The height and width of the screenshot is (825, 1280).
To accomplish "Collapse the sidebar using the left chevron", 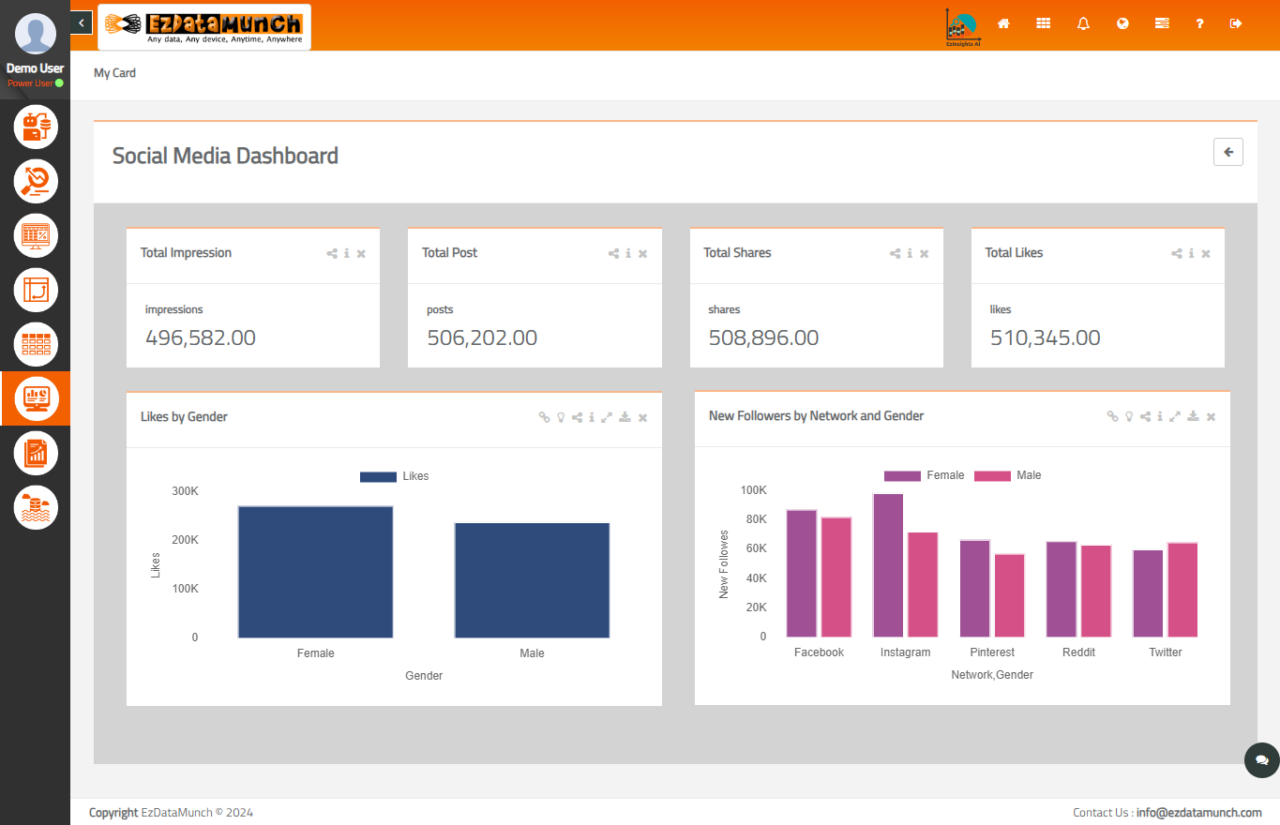I will click(x=80, y=21).
